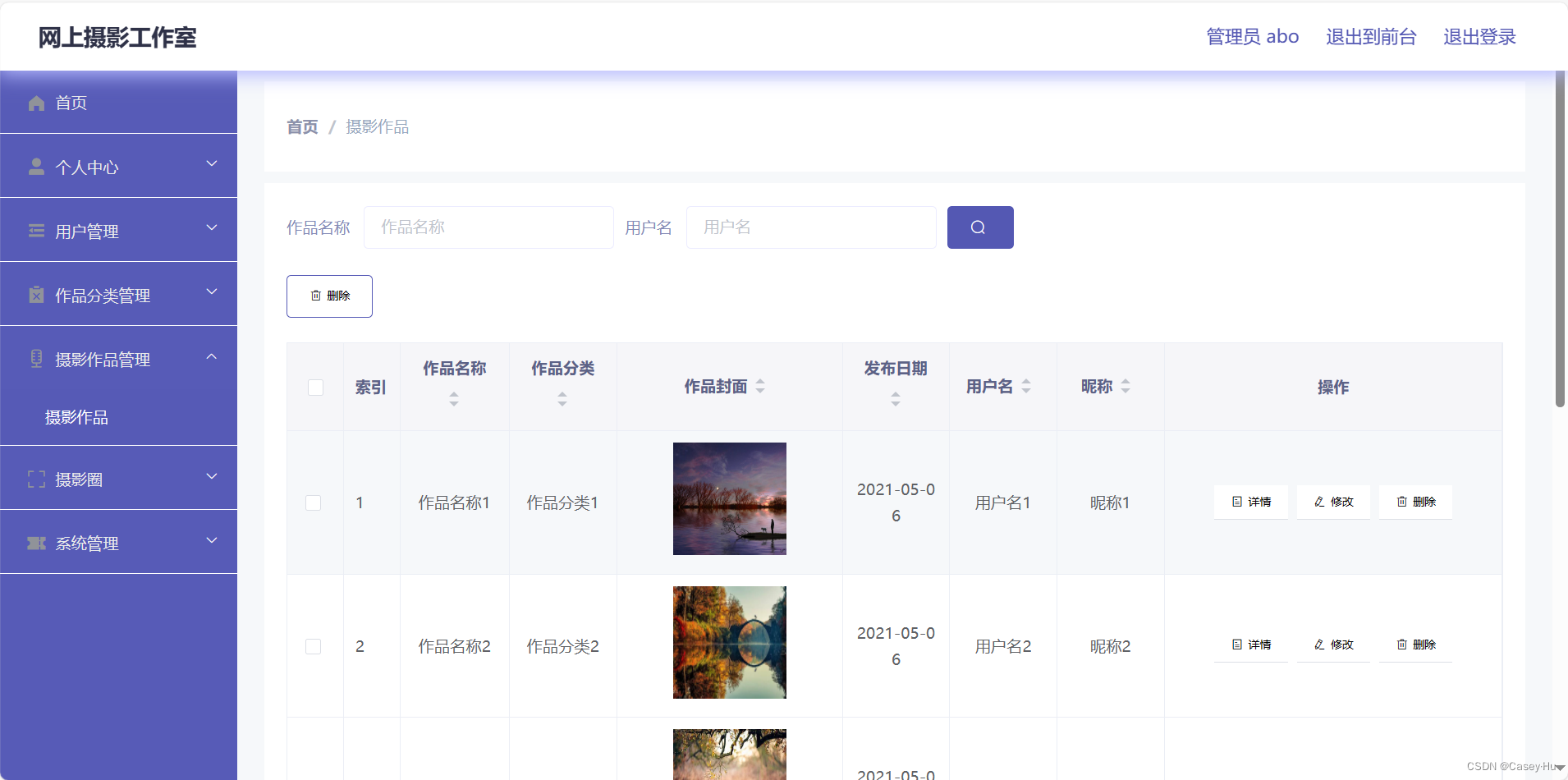Screen dimensions: 1568x780
Task: Click 删除 for 作品名称2 row
Action: pos(1415,645)
